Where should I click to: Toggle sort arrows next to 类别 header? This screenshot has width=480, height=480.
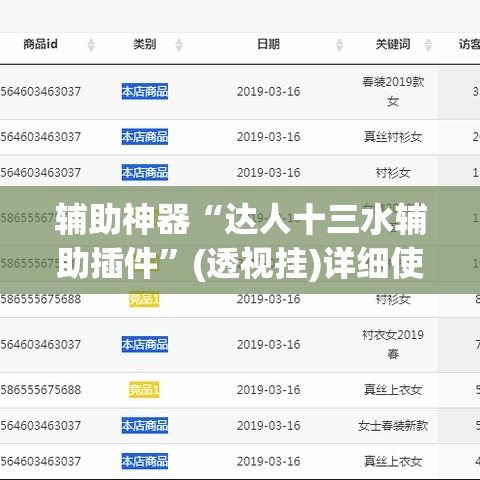pos(179,45)
